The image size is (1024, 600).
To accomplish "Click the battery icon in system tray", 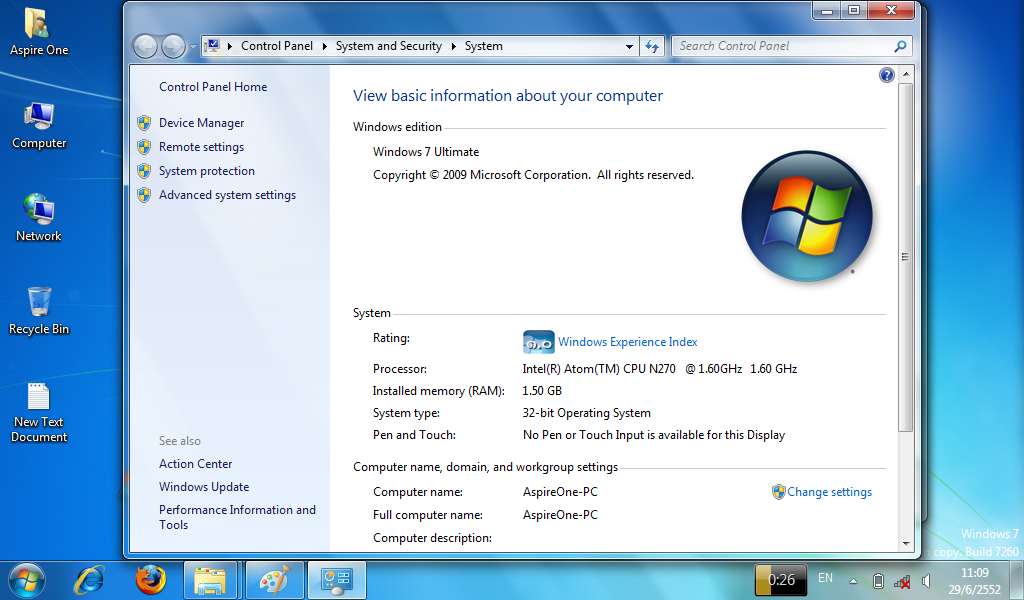I will 878,580.
